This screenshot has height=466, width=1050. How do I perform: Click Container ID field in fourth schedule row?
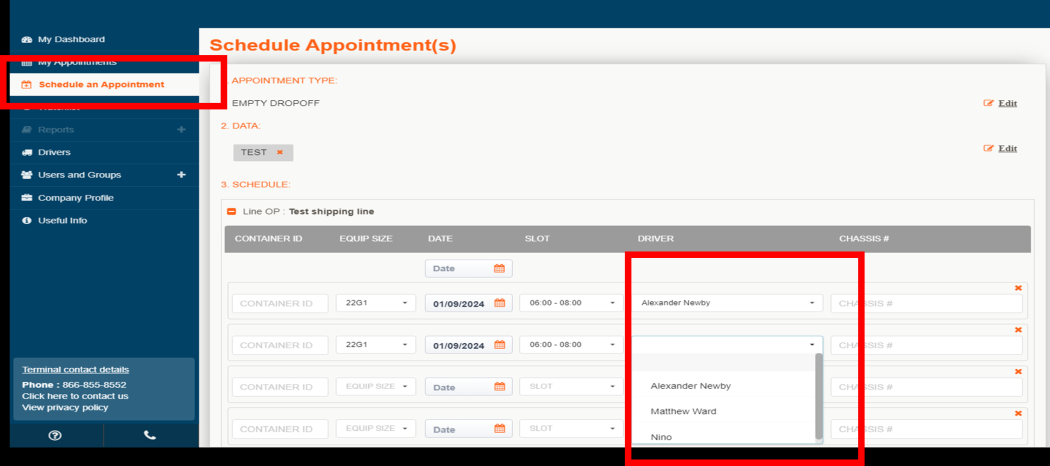pos(281,429)
